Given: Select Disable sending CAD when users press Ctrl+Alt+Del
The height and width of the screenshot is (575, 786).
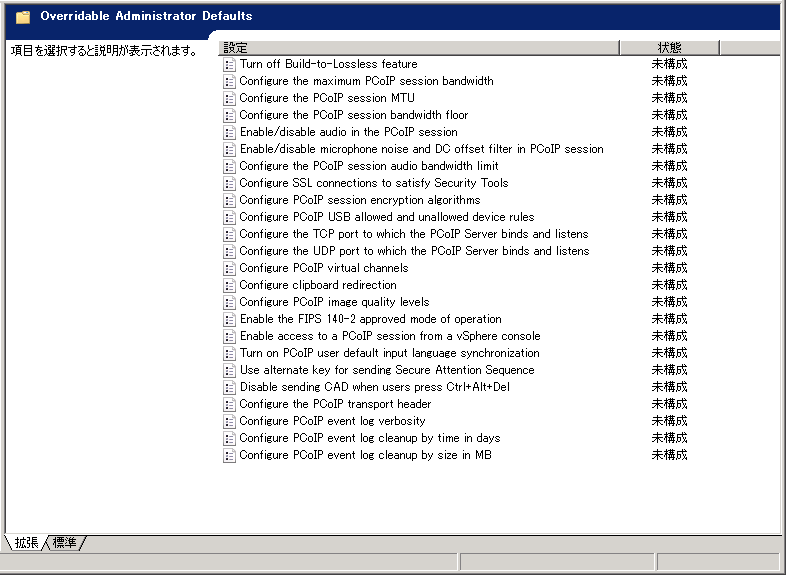Looking at the screenshot, I should [x=374, y=388].
